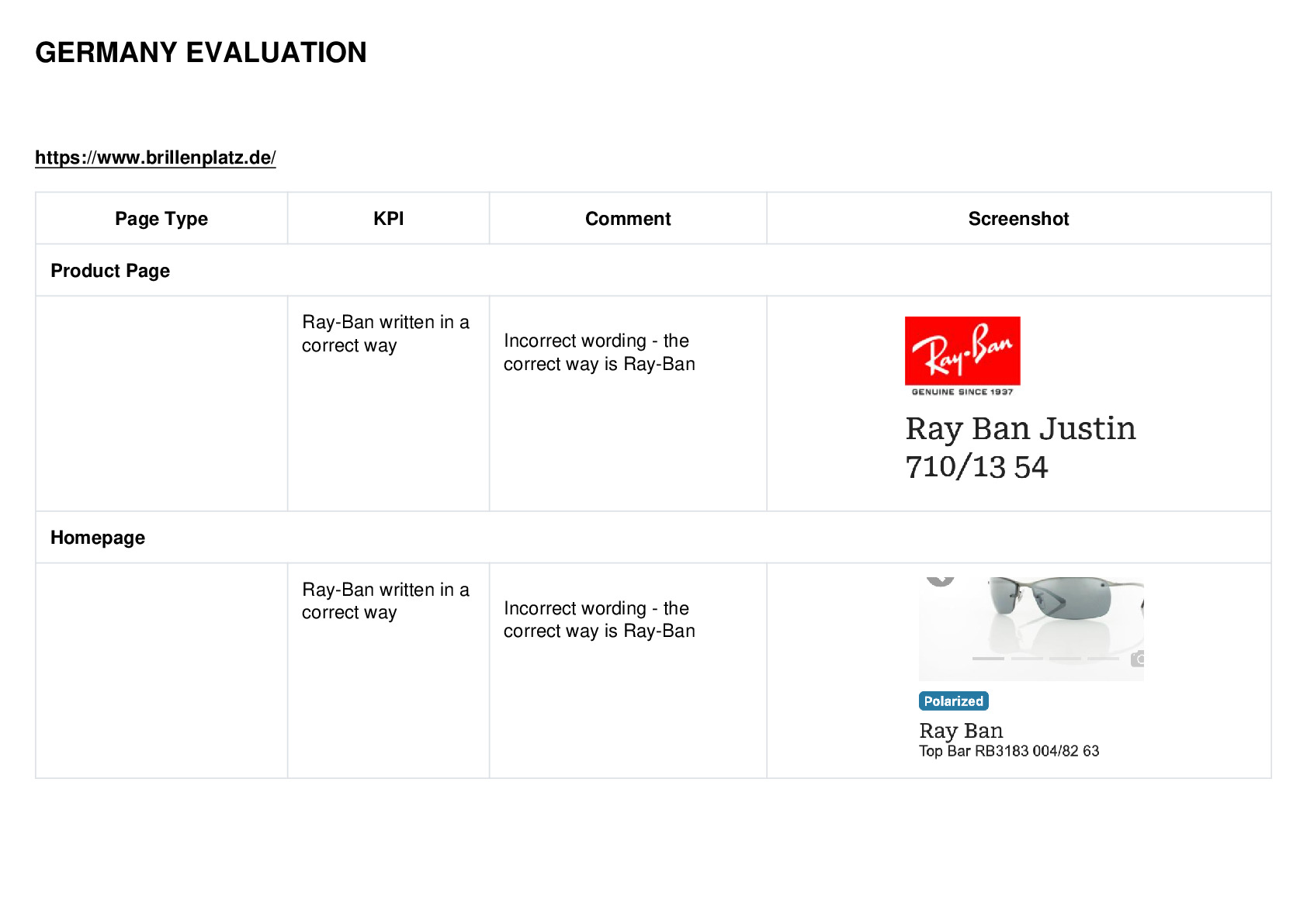Select the "Product Page" section row

tap(653, 271)
